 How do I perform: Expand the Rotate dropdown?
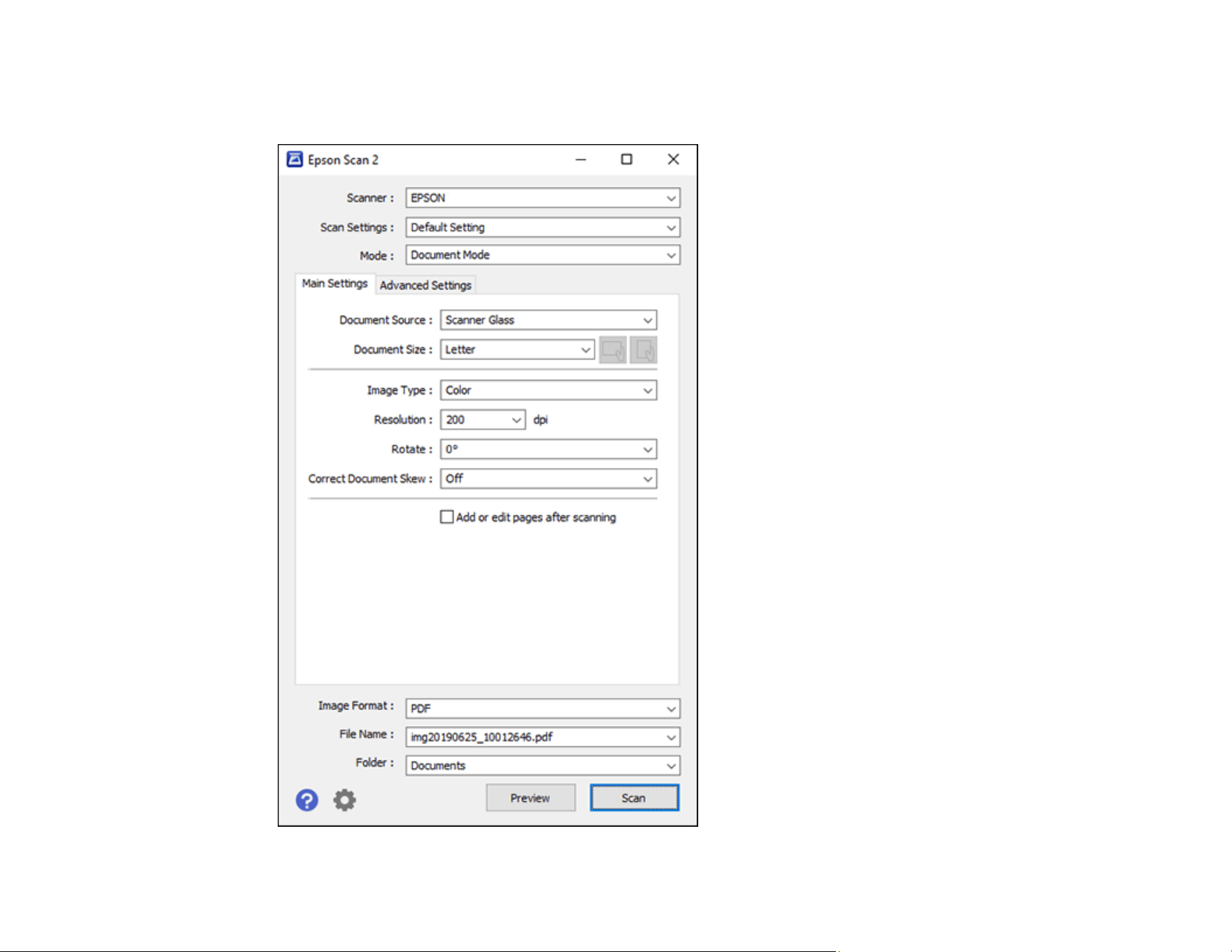[x=548, y=449]
